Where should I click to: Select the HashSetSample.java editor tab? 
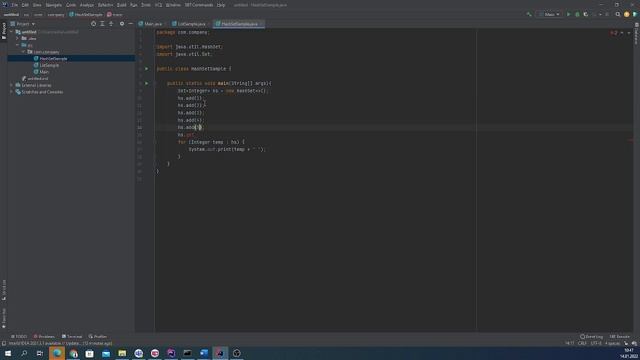point(240,24)
